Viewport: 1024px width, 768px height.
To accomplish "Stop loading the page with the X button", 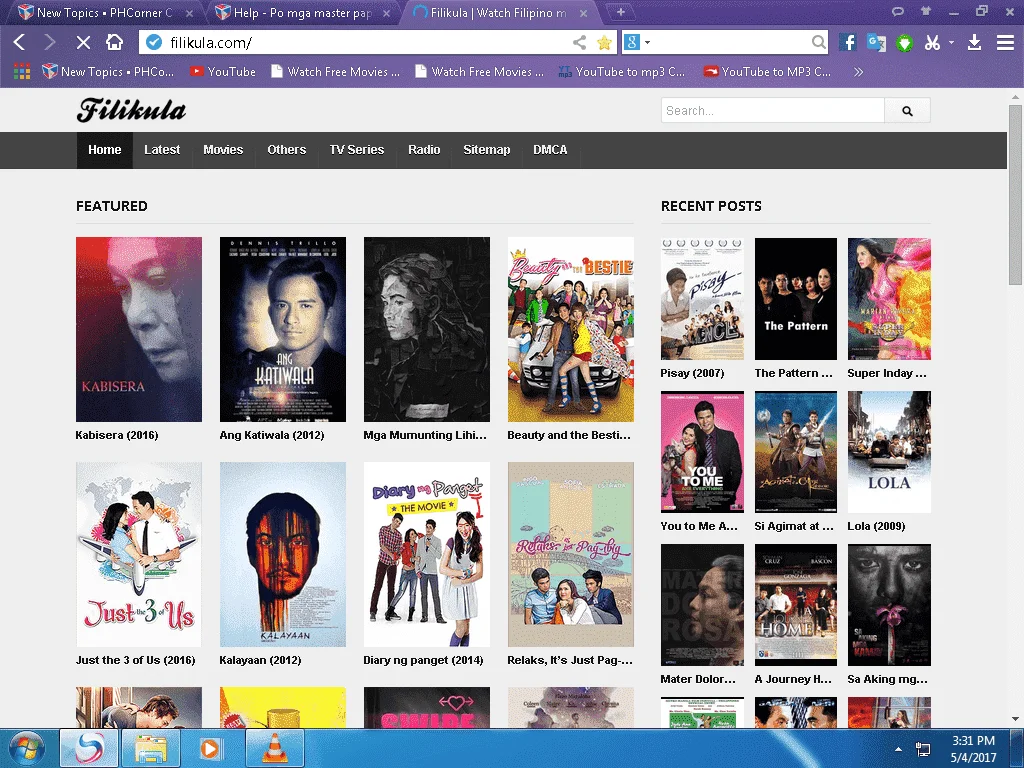I will point(83,43).
